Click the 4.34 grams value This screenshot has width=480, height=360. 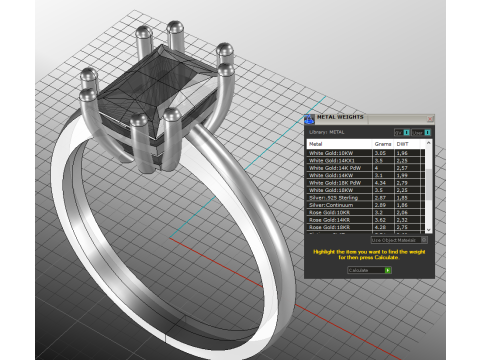[380, 183]
